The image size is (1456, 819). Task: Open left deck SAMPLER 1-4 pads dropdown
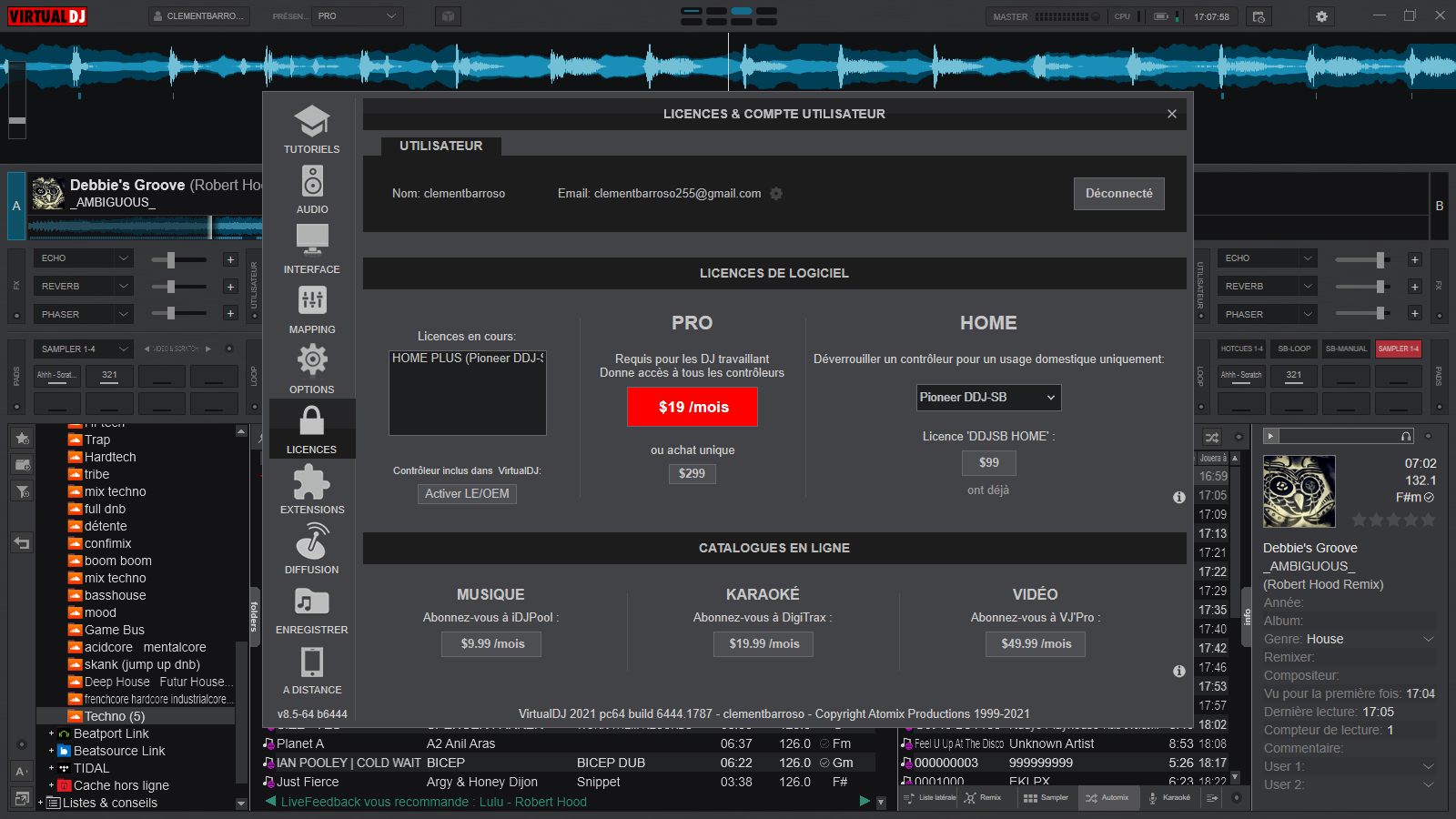coord(84,349)
